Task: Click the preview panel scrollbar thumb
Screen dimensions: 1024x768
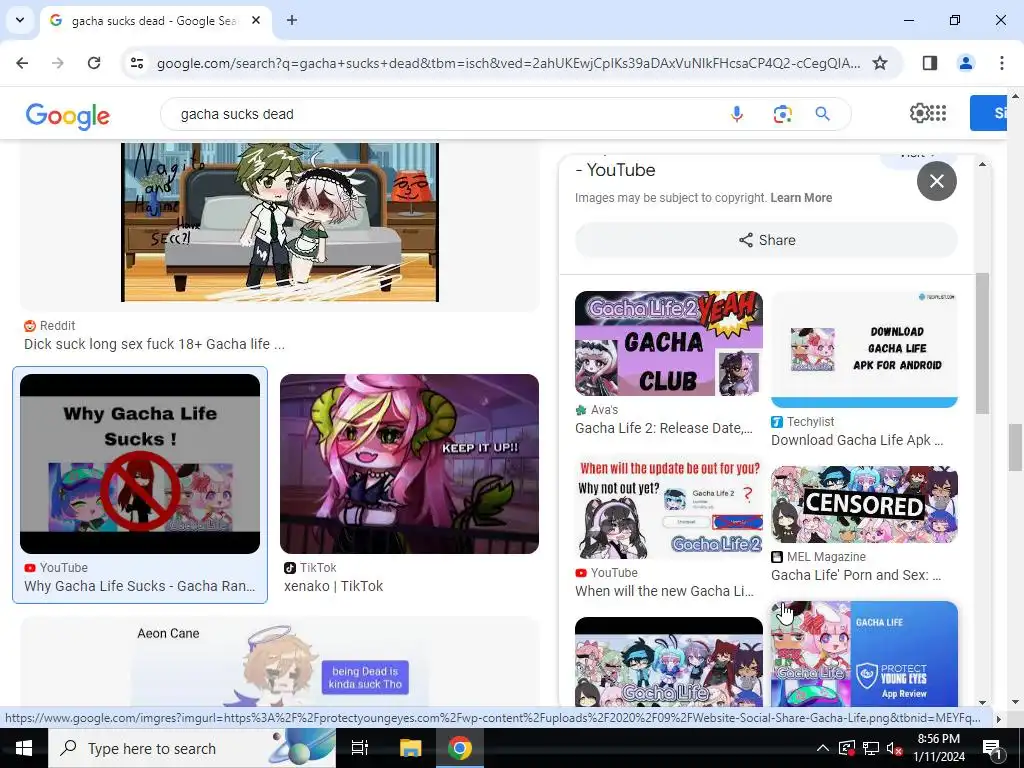Action: coord(982,344)
